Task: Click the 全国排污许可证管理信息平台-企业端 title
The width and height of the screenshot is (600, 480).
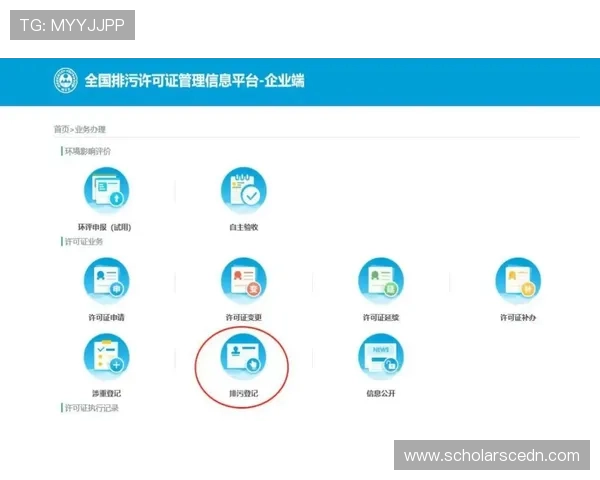Action: tap(194, 80)
